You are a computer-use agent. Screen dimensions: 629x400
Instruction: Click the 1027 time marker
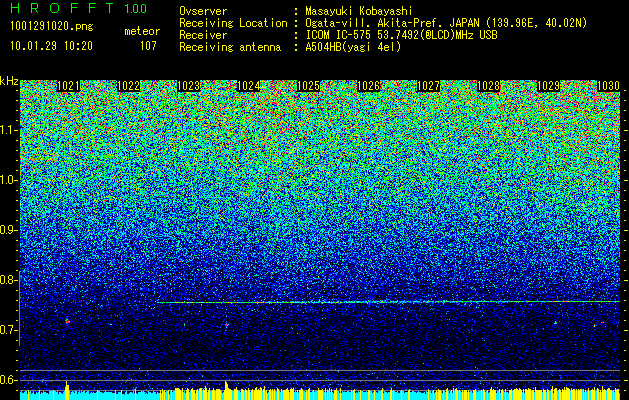click(428, 86)
